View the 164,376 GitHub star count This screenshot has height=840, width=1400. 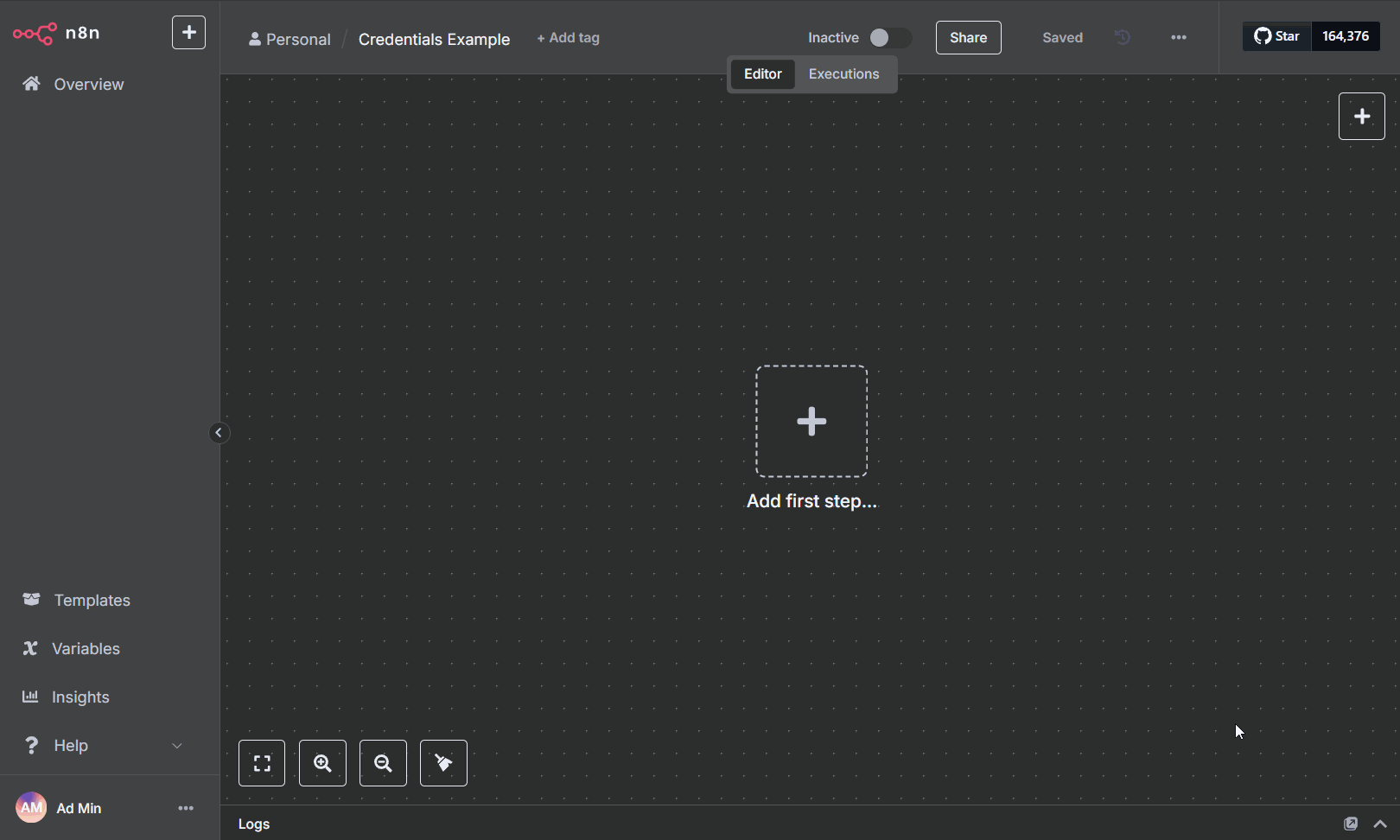click(1346, 36)
